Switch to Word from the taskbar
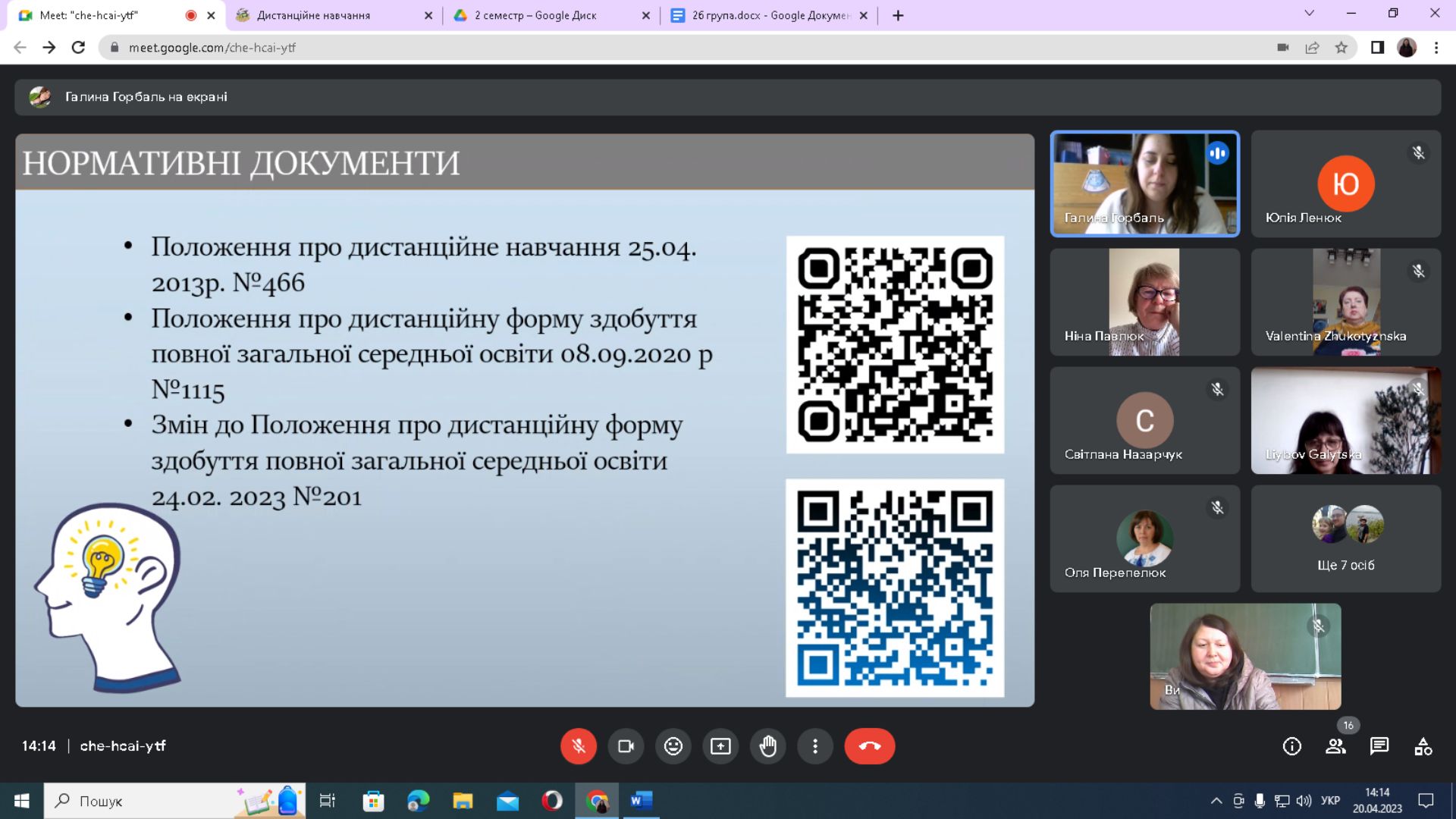Image resolution: width=1456 pixels, height=819 pixels. [x=642, y=801]
